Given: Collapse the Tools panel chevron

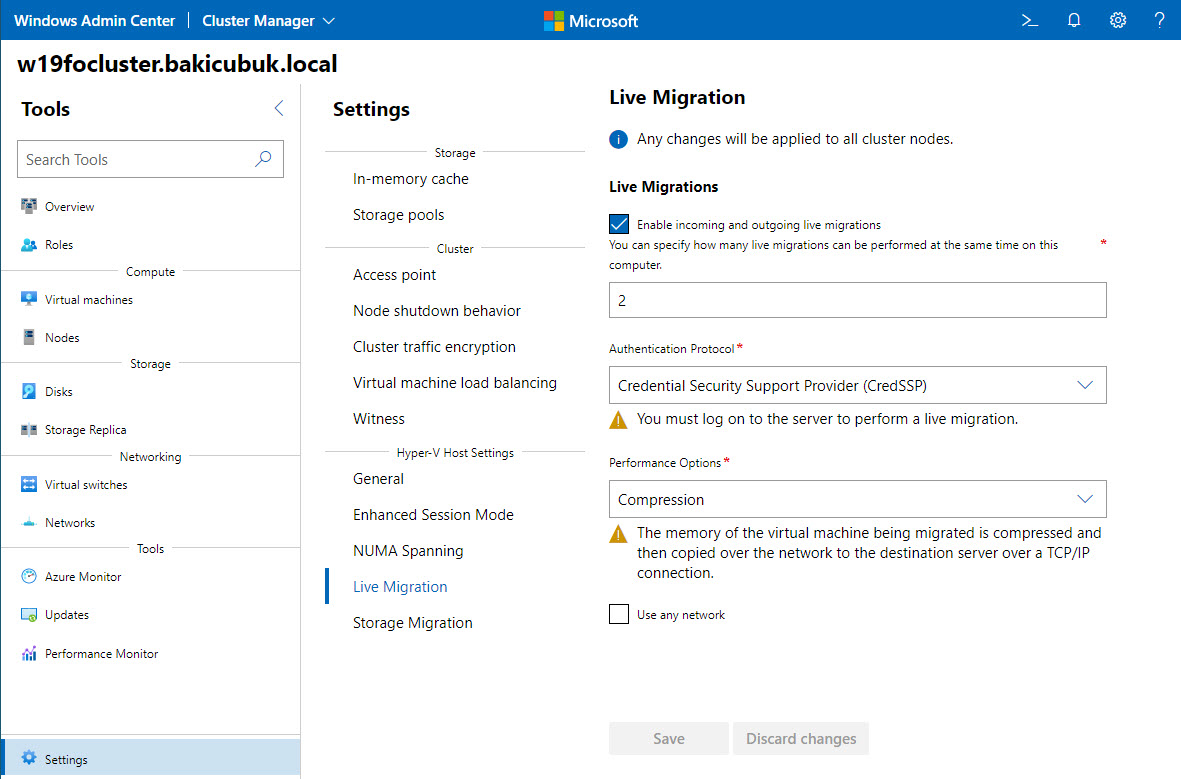Looking at the screenshot, I should click(279, 108).
